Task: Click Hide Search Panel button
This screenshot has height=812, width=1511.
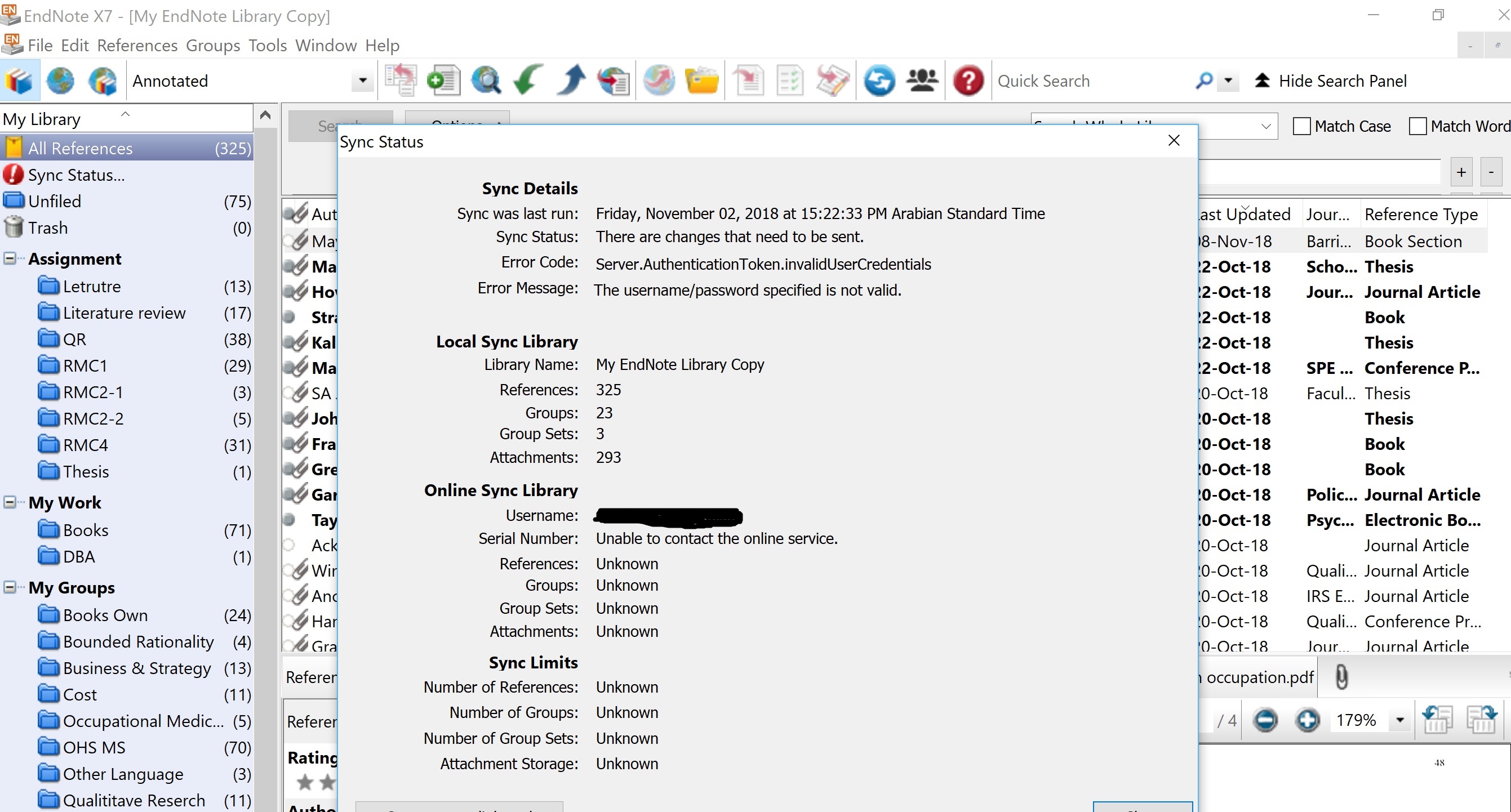Action: [x=1330, y=81]
